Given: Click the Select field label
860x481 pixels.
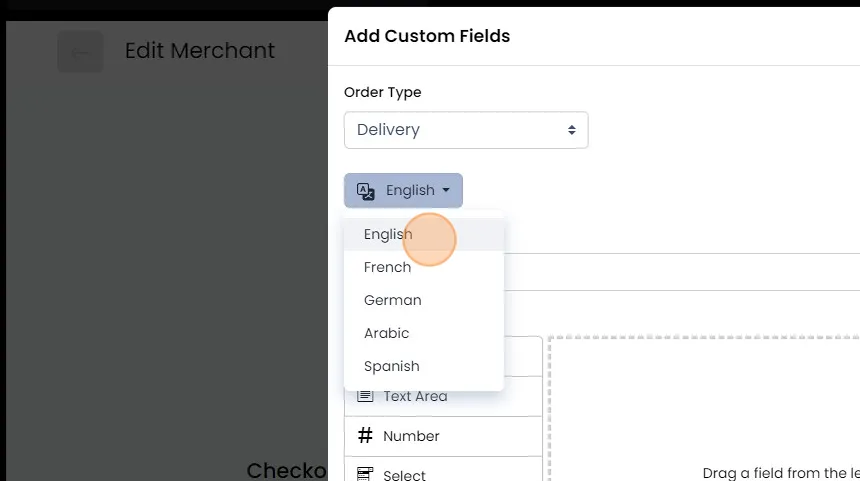Looking at the screenshot, I should 404,474.
